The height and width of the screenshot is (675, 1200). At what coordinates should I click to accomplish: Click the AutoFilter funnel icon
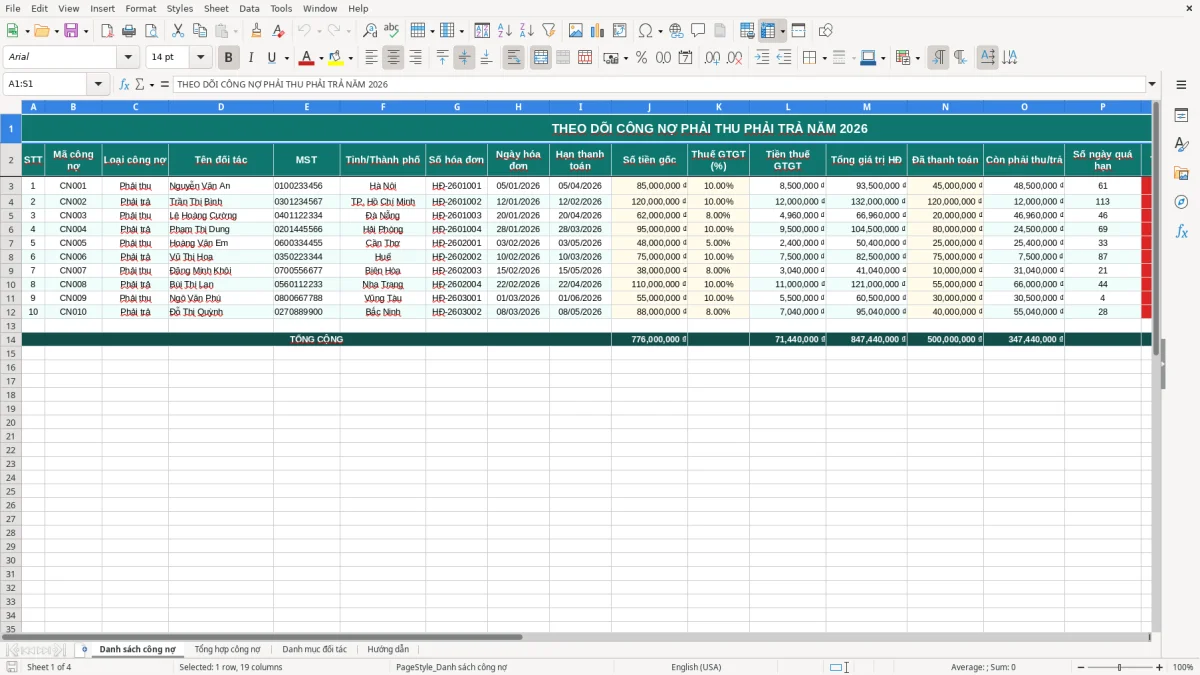549,31
